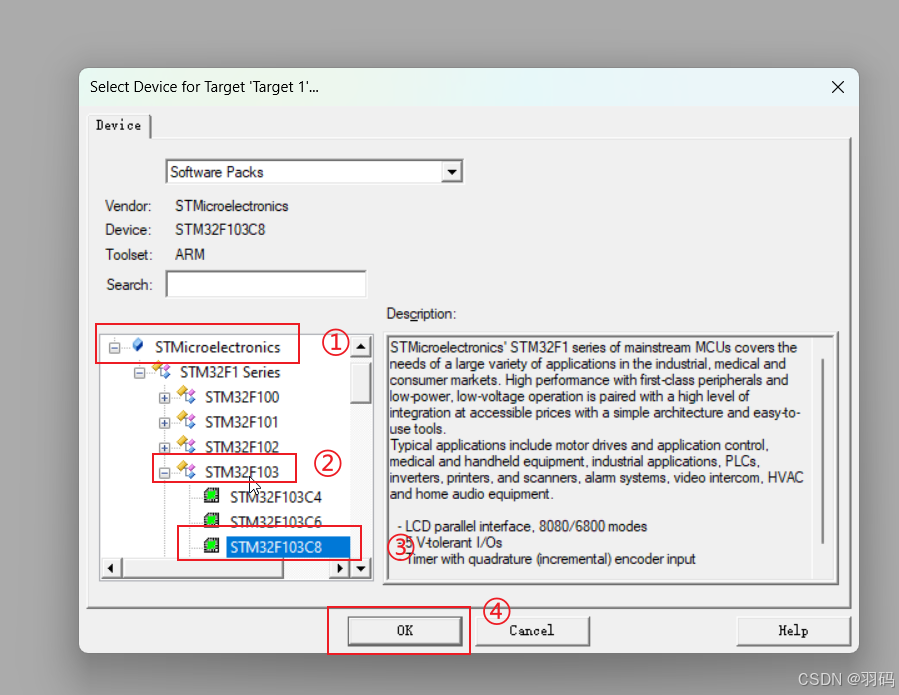Select the STM32F102 tree item
Image resolution: width=899 pixels, height=695 pixels.
pos(242,447)
